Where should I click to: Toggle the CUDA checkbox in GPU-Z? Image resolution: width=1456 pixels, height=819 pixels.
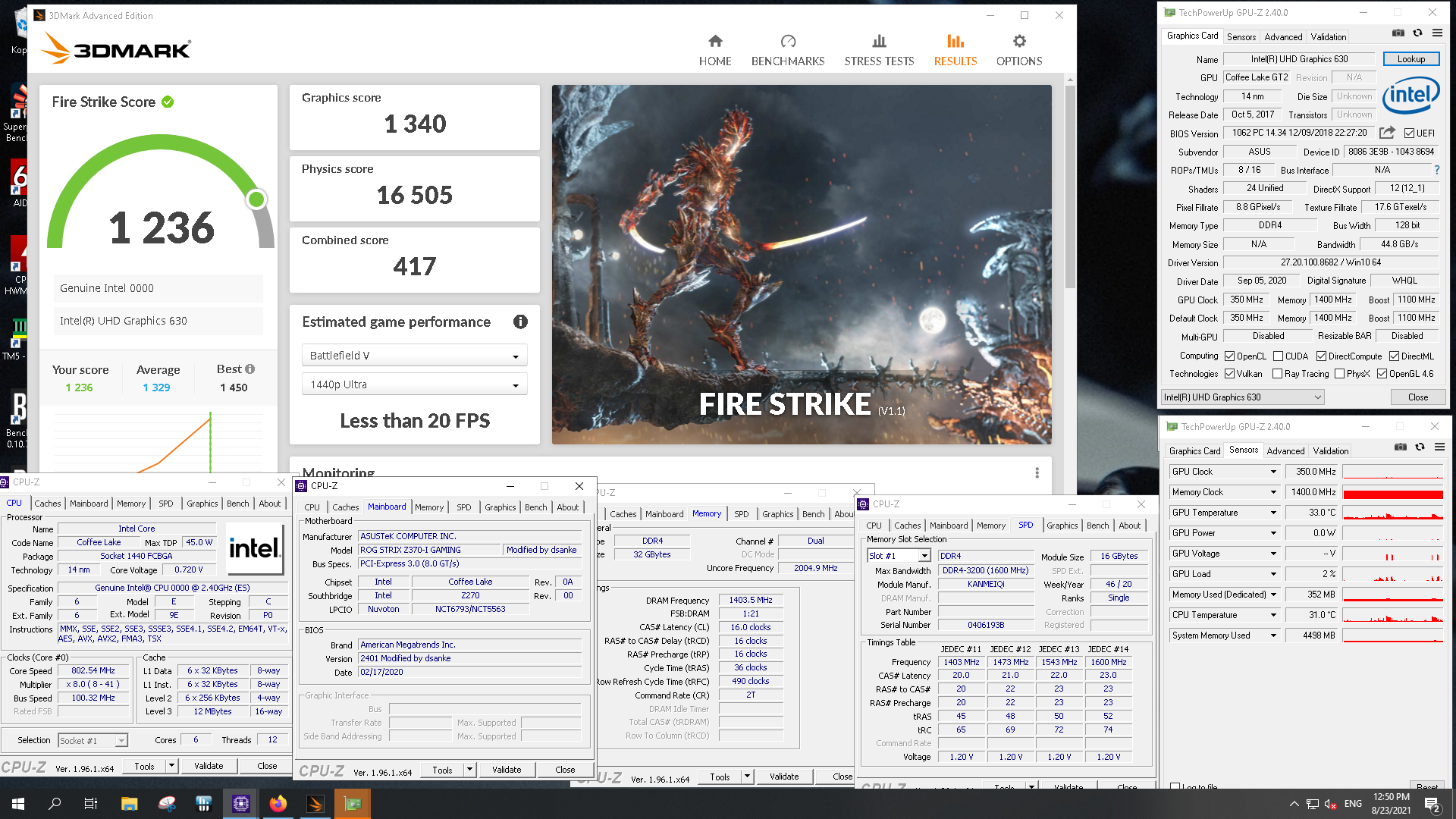tap(1279, 356)
